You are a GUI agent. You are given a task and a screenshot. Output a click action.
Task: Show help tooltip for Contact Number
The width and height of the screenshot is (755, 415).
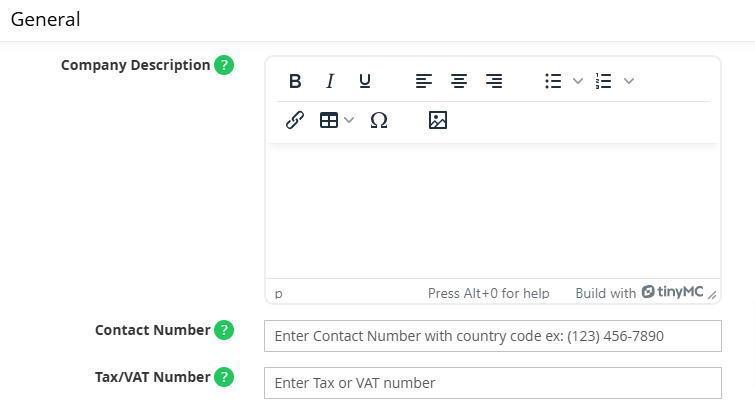[224, 330]
